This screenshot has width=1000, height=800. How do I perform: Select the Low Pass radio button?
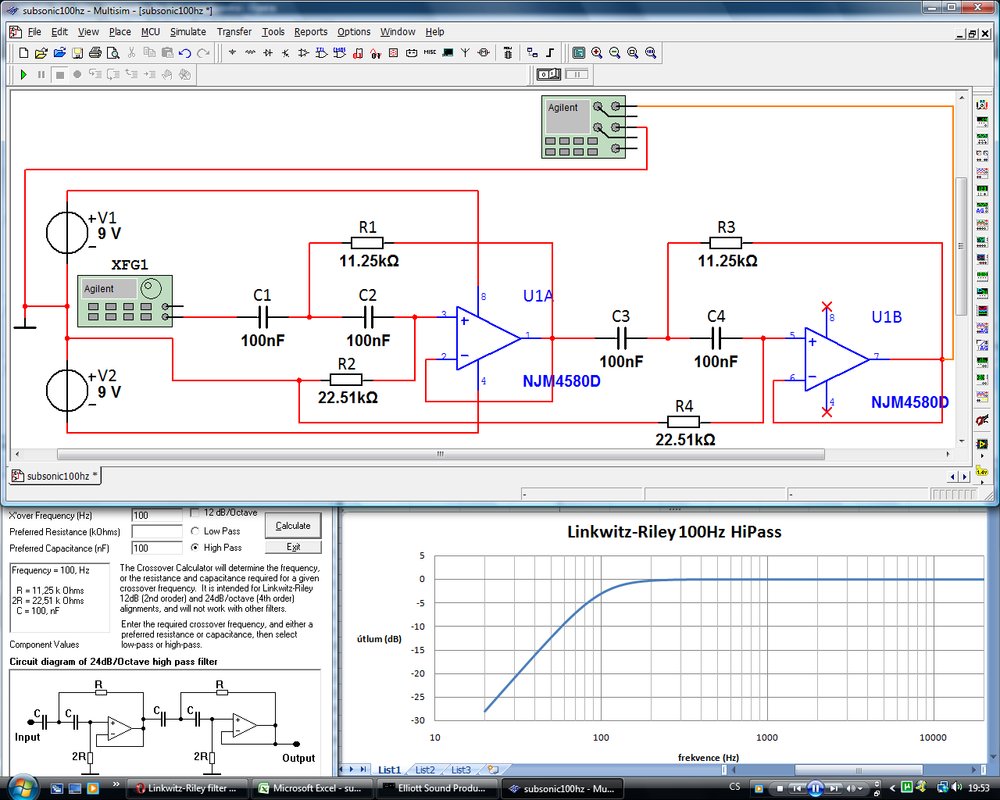[195, 531]
